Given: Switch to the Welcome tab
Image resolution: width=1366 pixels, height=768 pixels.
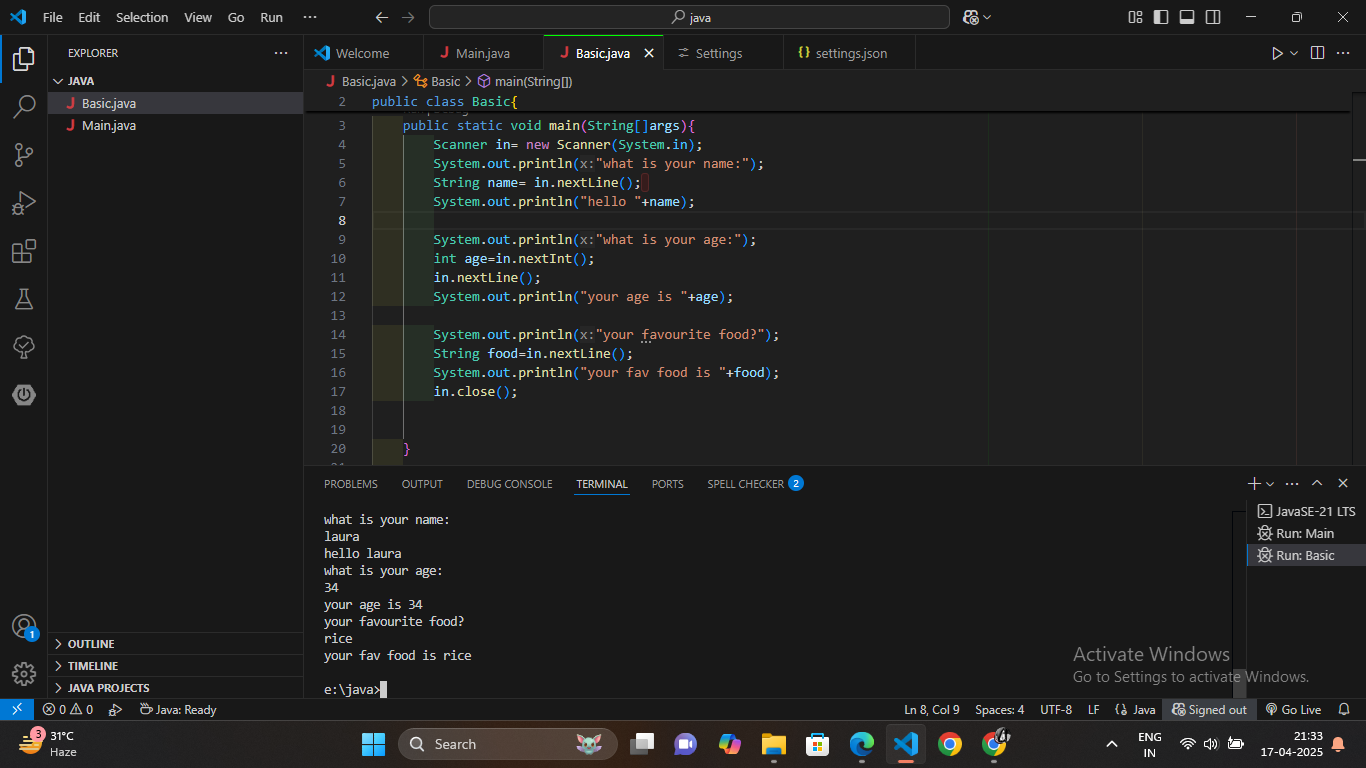Looking at the screenshot, I should (x=362, y=53).
